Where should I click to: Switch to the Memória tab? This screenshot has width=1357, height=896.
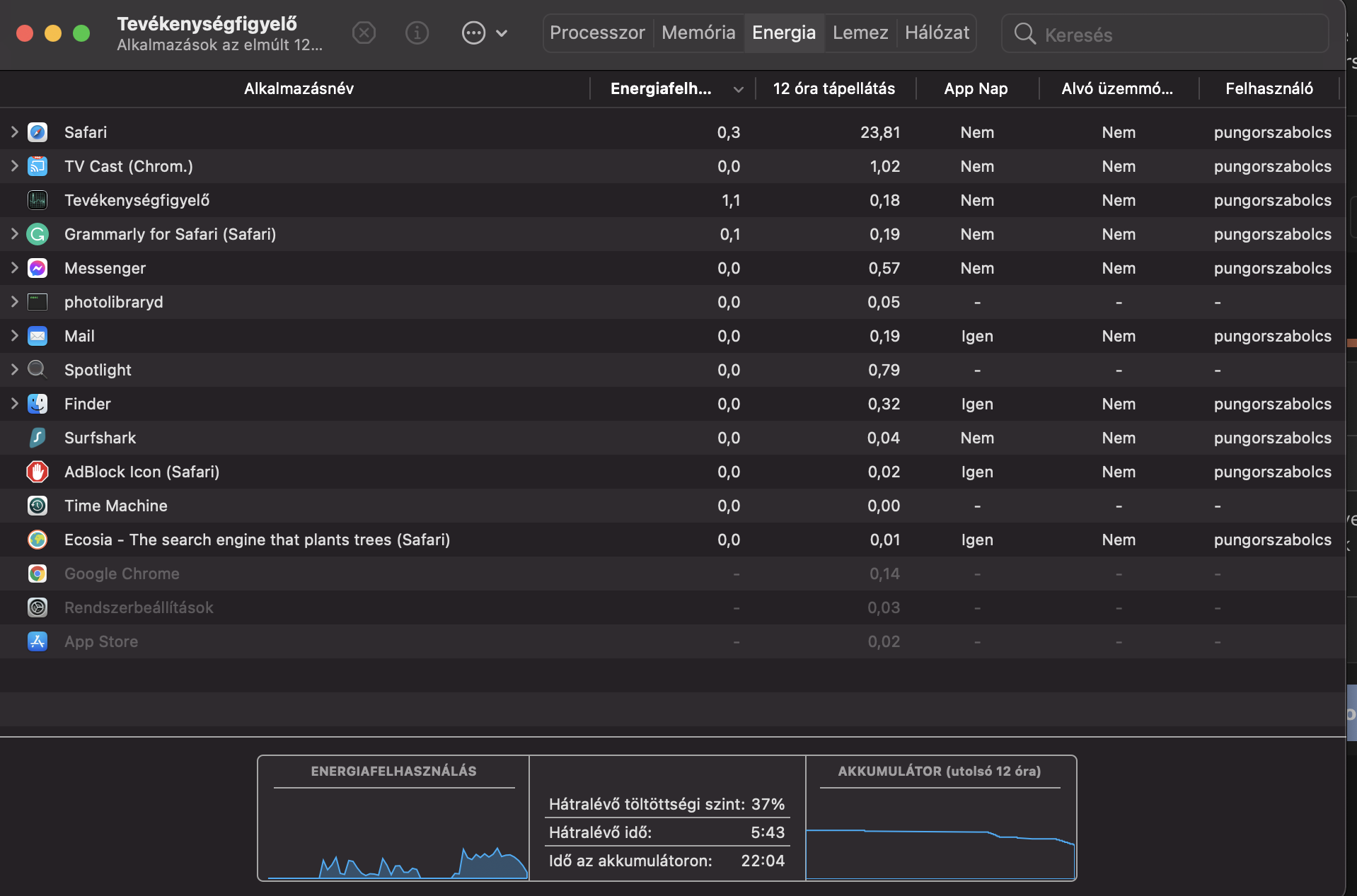(698, 33)
